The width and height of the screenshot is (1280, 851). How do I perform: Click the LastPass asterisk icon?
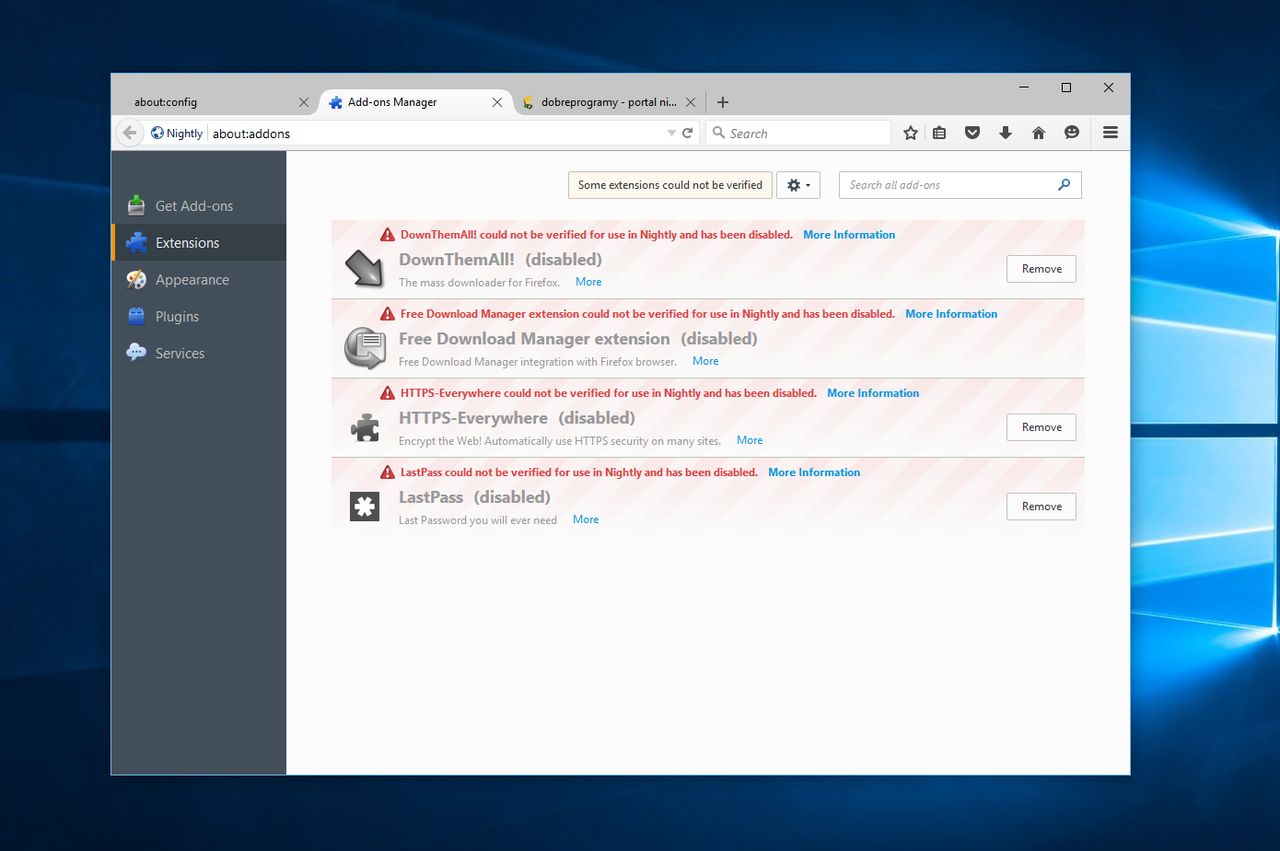pos(364,506)
